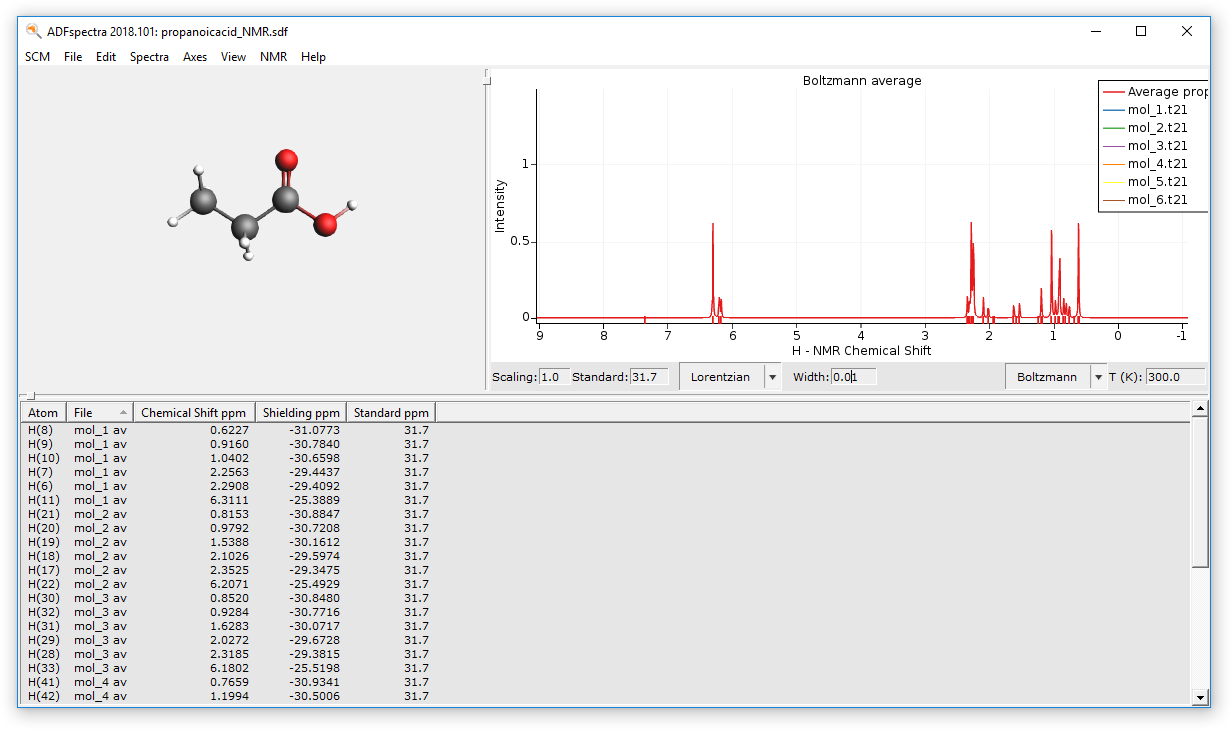The width and height of the screenshot is (1232, 730).
Task: Select the H(9) row
Action: [606, 444]
